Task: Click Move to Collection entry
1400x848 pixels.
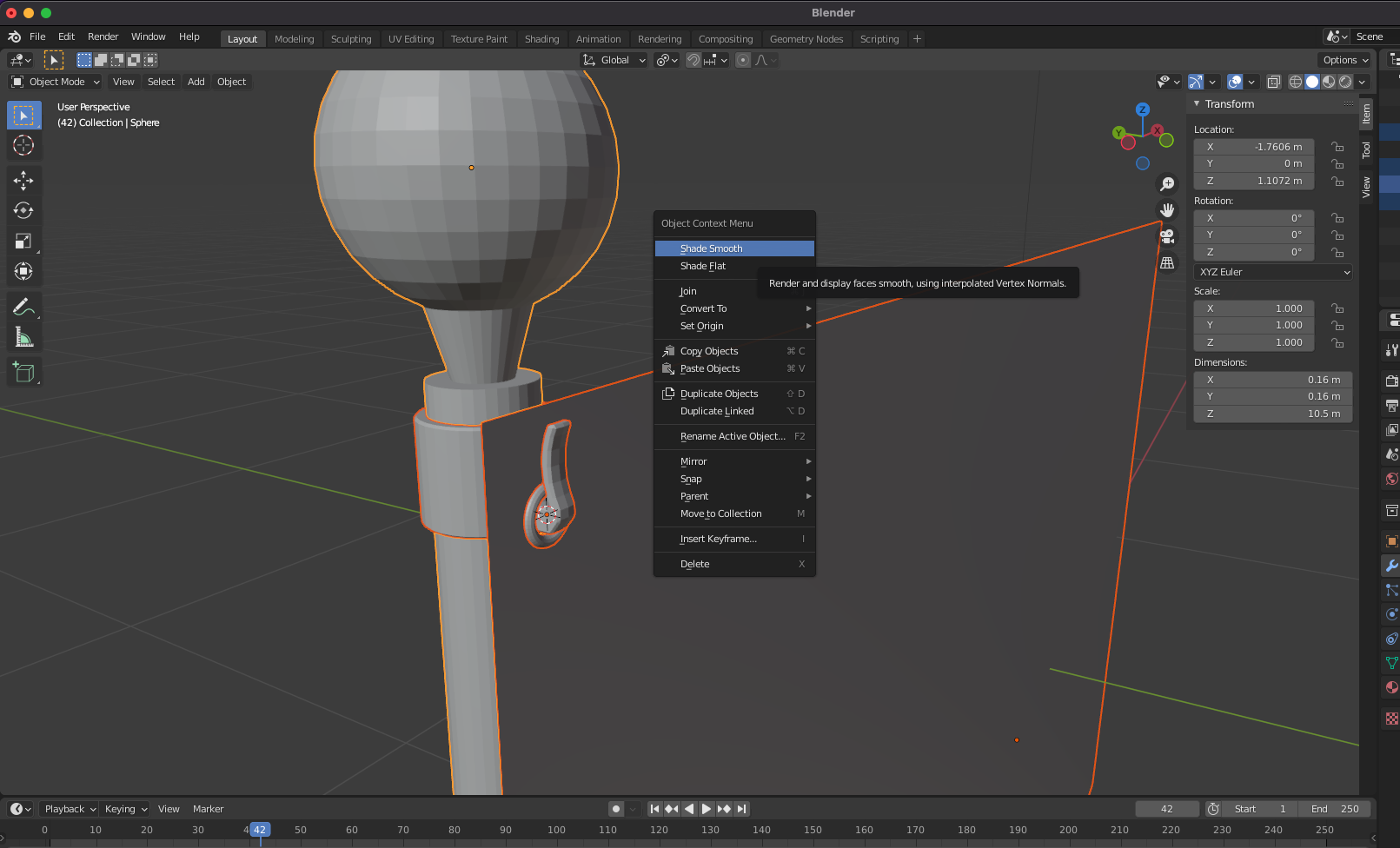Action: pyautogui.click(x=734, y=513)
